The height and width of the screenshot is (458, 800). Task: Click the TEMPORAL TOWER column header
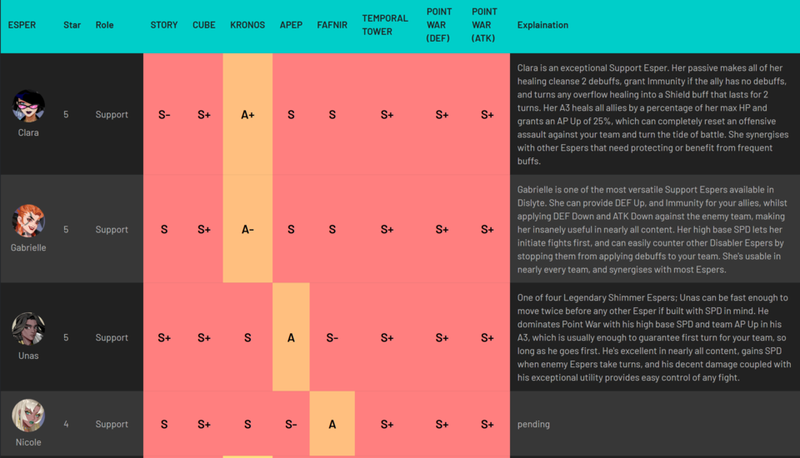385,25
